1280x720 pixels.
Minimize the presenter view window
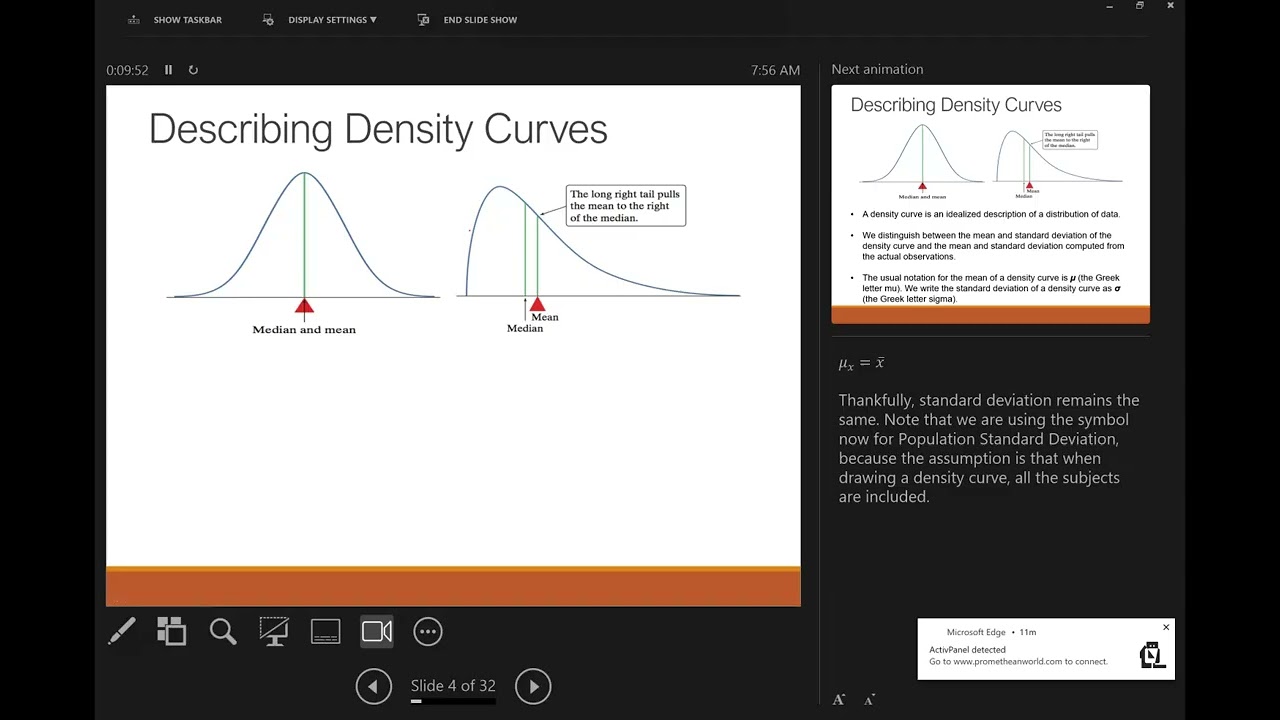tap(1109, 6)
